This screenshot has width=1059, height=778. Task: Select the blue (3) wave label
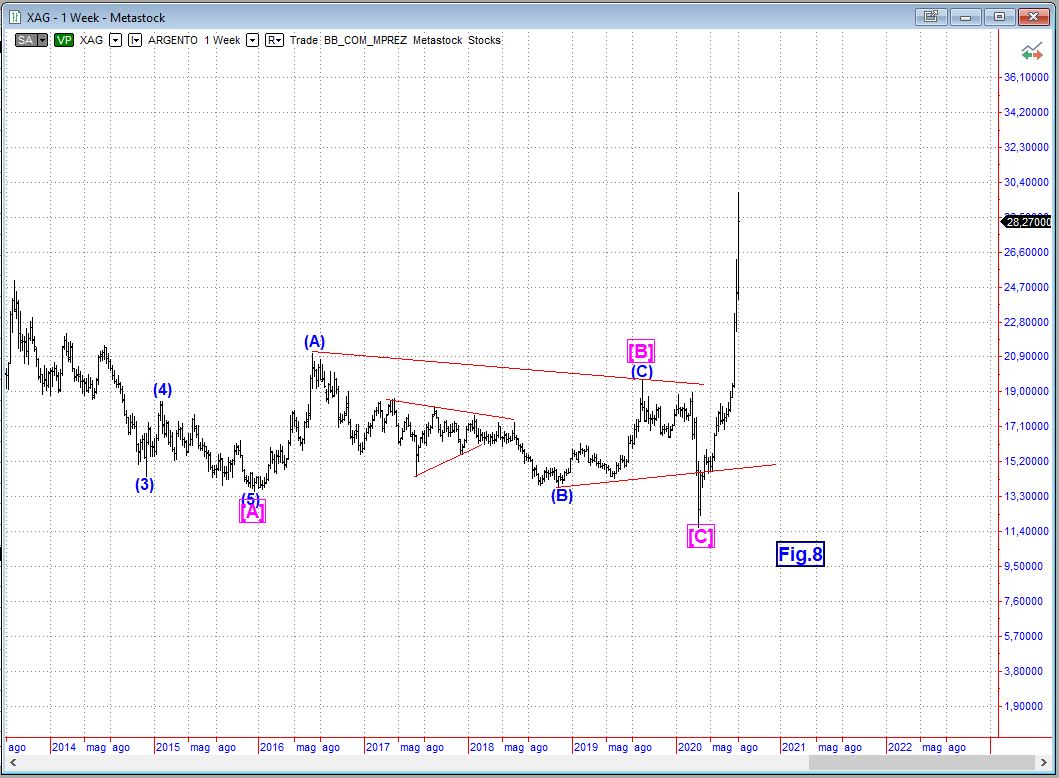tap(145, 484)
